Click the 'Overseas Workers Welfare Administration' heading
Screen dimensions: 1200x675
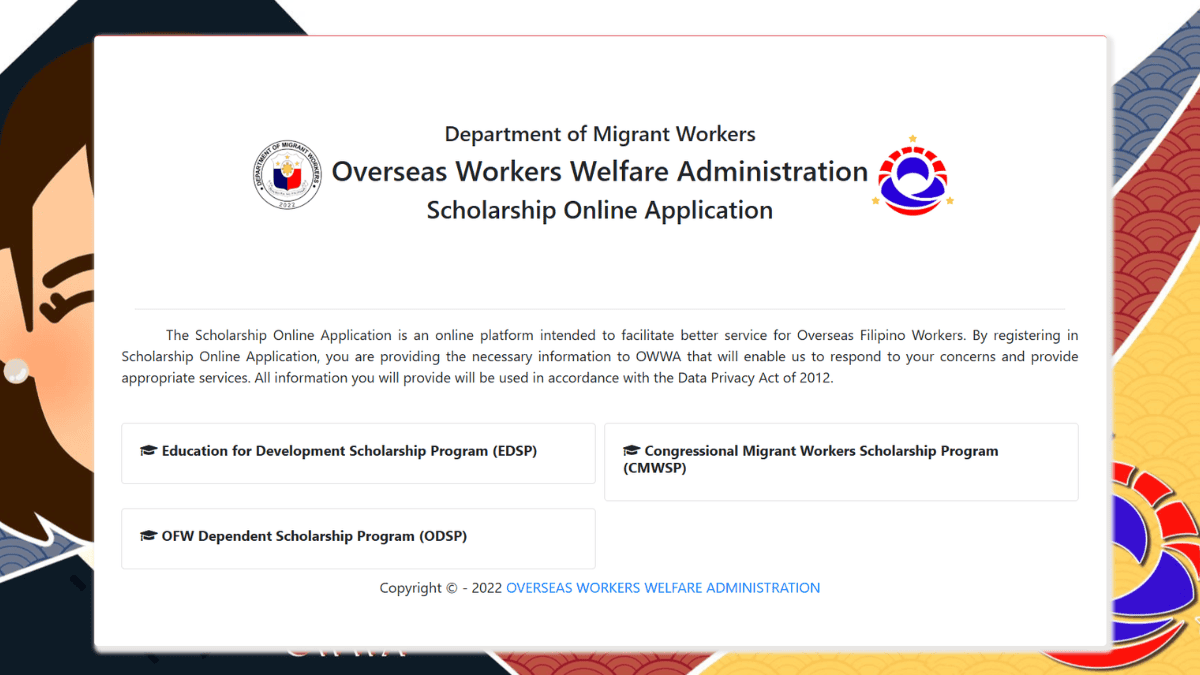coord(600,172)
